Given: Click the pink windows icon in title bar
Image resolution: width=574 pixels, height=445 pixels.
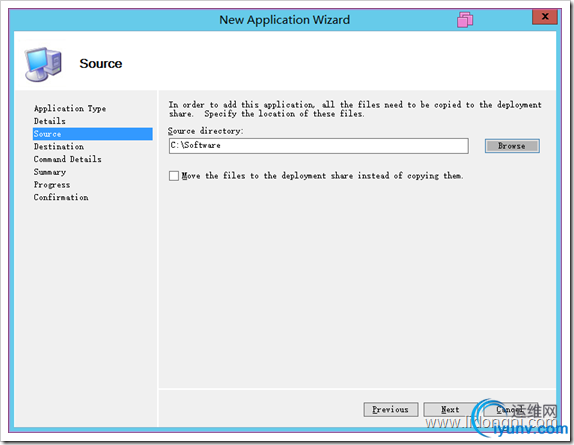Looking at the screenshot, I should pyautogui.click(x=465, y=19).
